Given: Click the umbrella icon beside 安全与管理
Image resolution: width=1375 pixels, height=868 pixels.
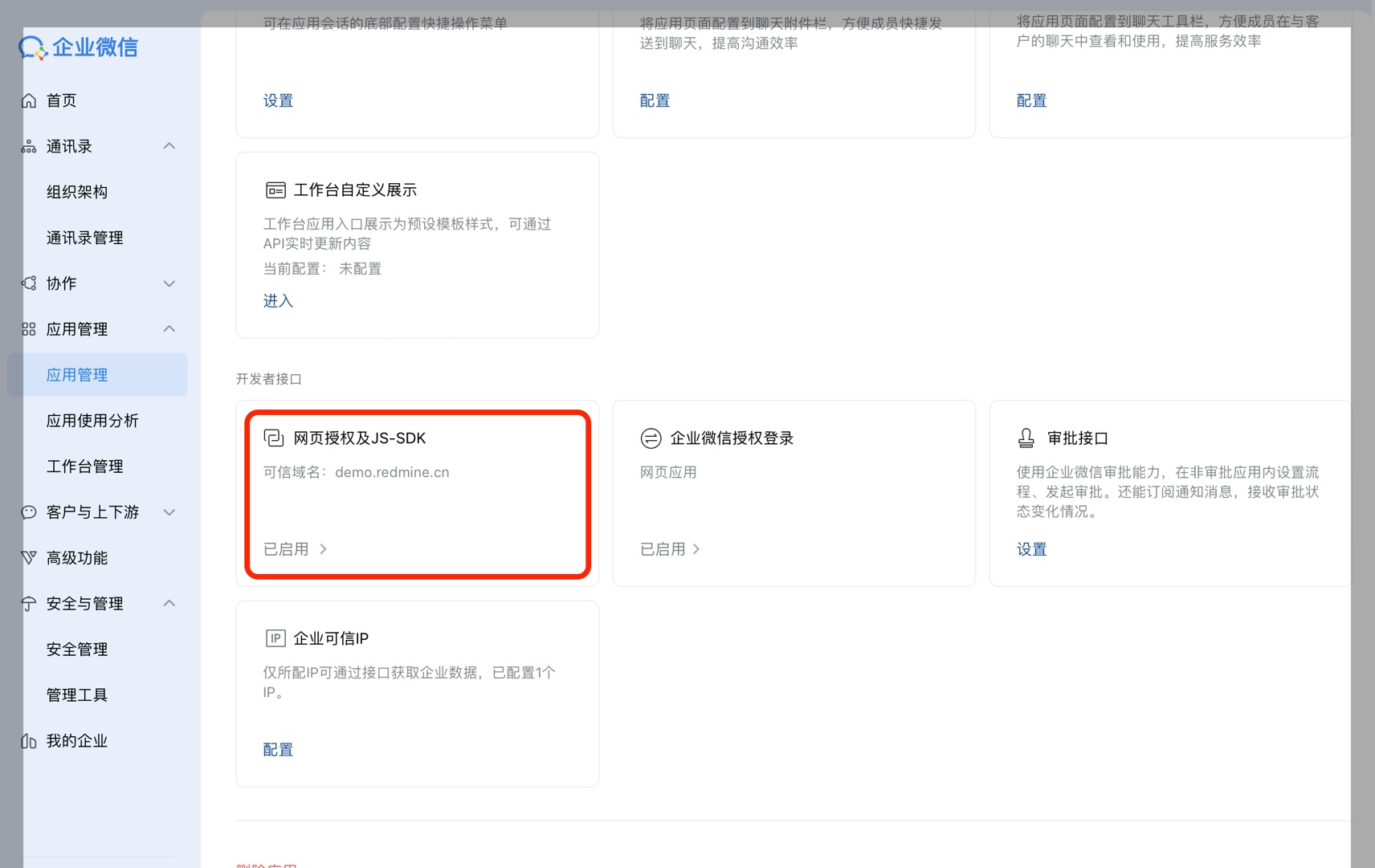Looking at the screenshot, I should pos(29,604).
